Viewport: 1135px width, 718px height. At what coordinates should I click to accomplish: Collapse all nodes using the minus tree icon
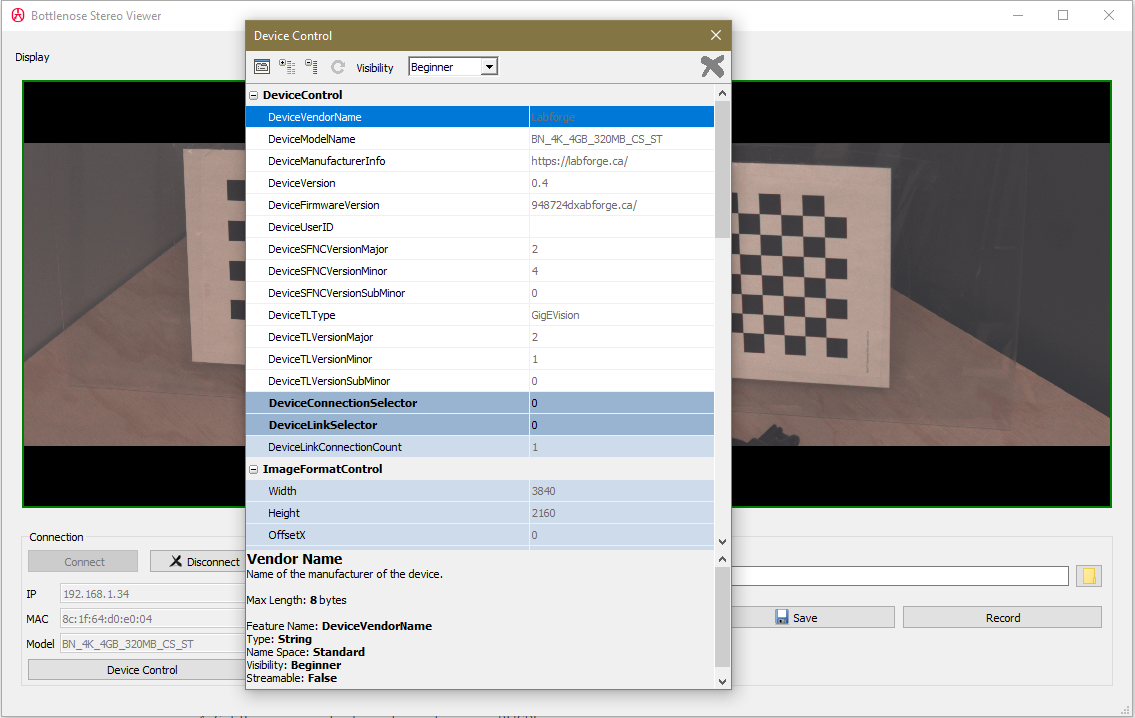point(311,67)
